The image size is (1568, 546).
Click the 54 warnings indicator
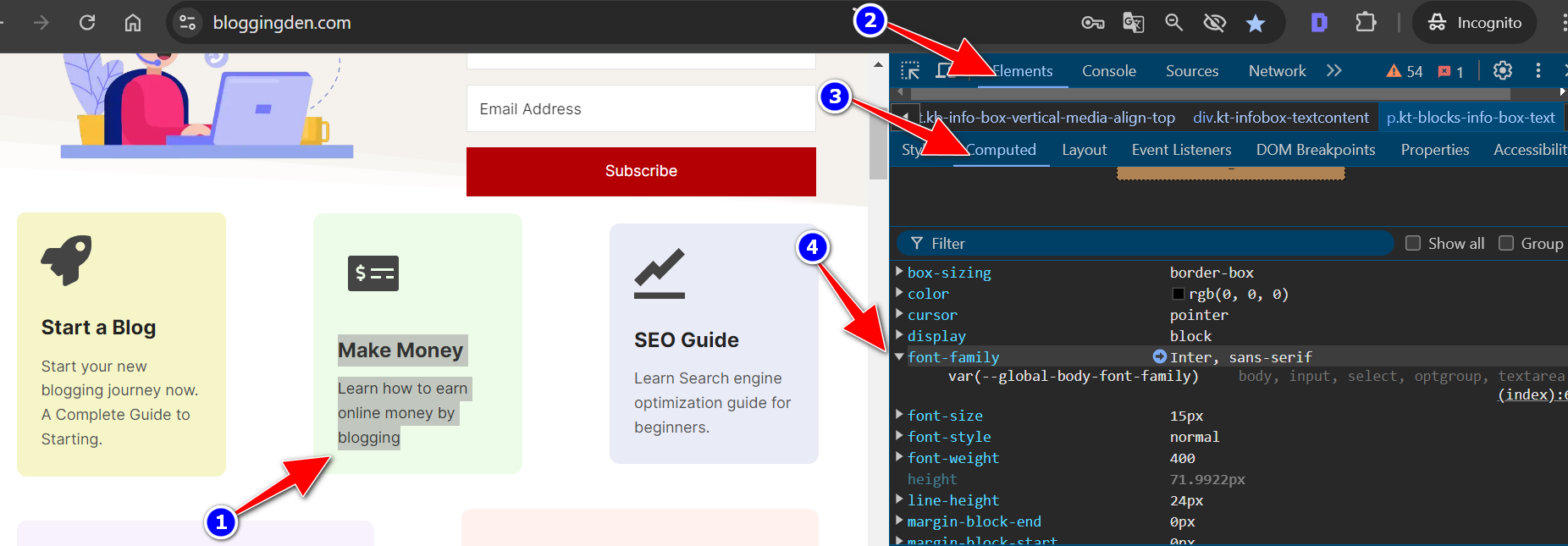pyautogui.click(x=1405, y=72)
